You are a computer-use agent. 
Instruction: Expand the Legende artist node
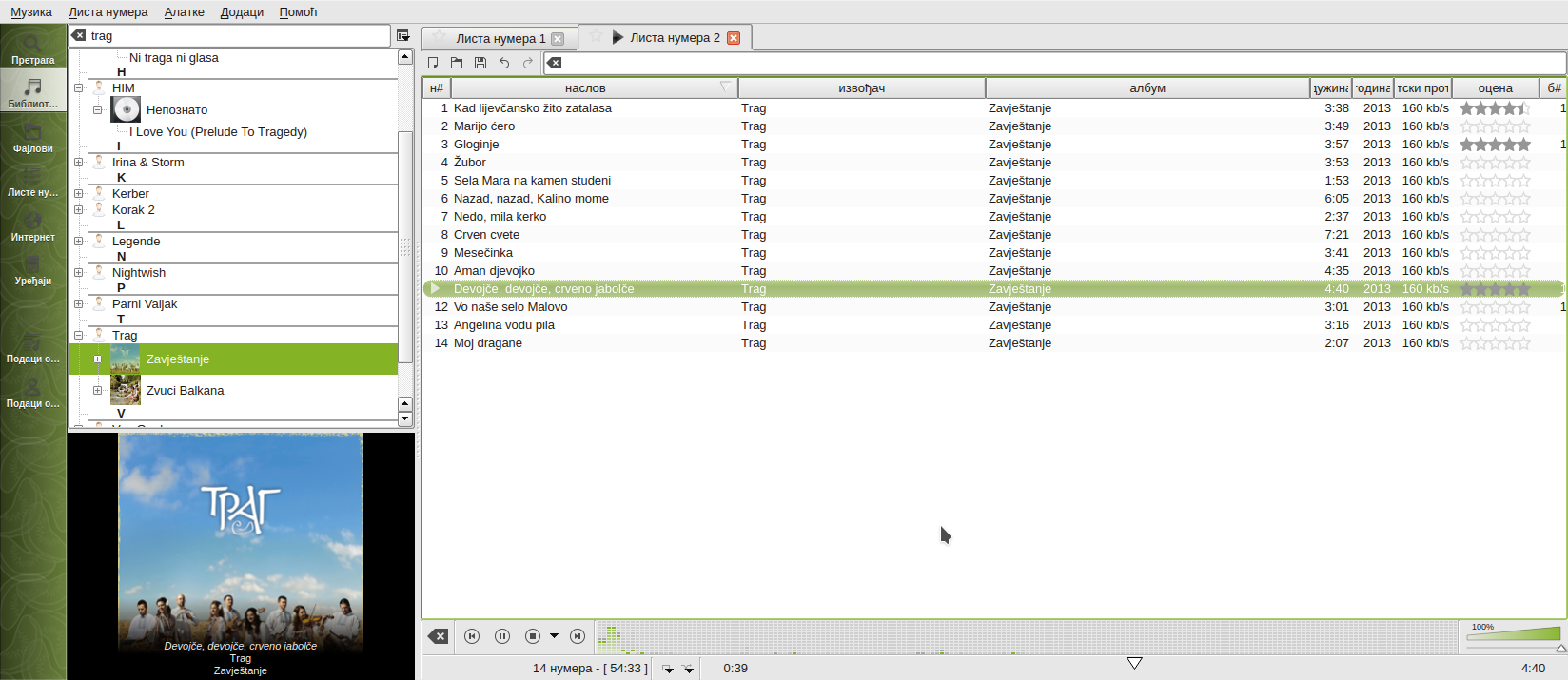(79, 242)
